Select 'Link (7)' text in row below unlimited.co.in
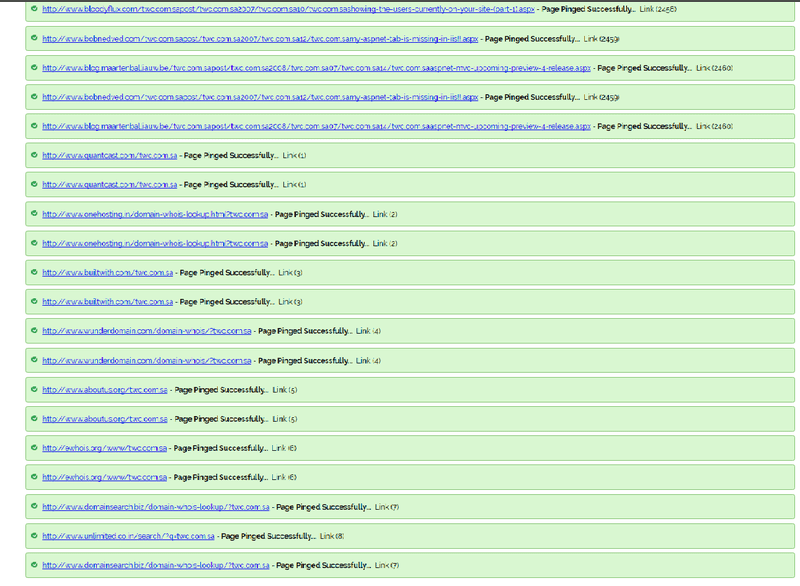The image size is (800, 586). click(x=387, y=565)
